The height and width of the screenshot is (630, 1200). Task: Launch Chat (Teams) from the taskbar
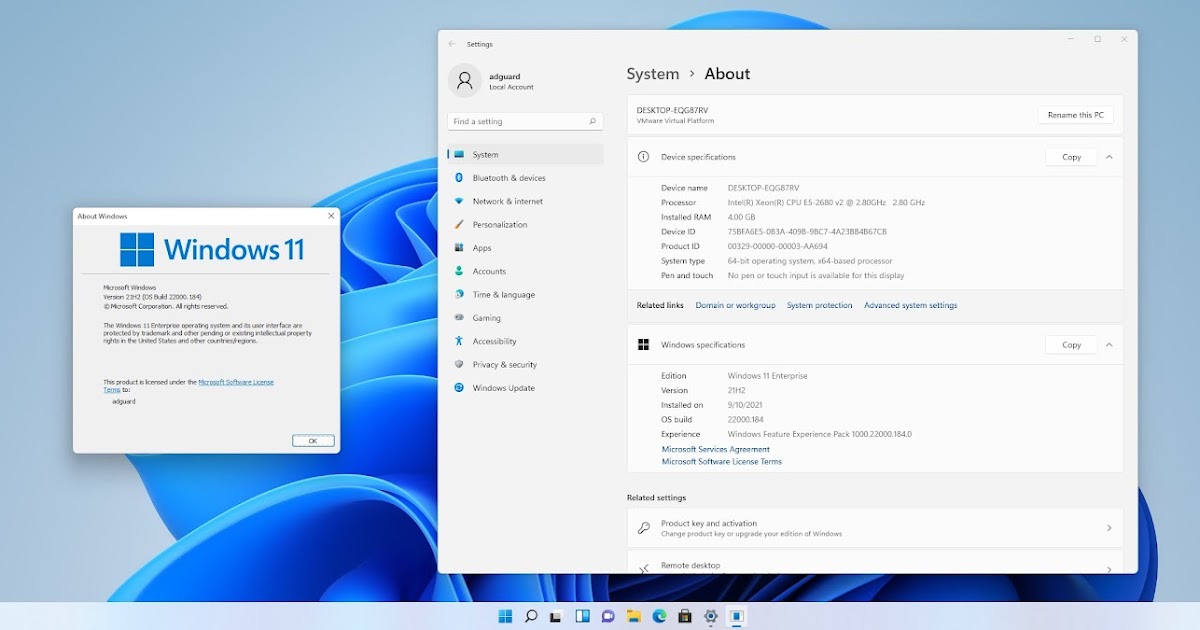coord(608,616)
